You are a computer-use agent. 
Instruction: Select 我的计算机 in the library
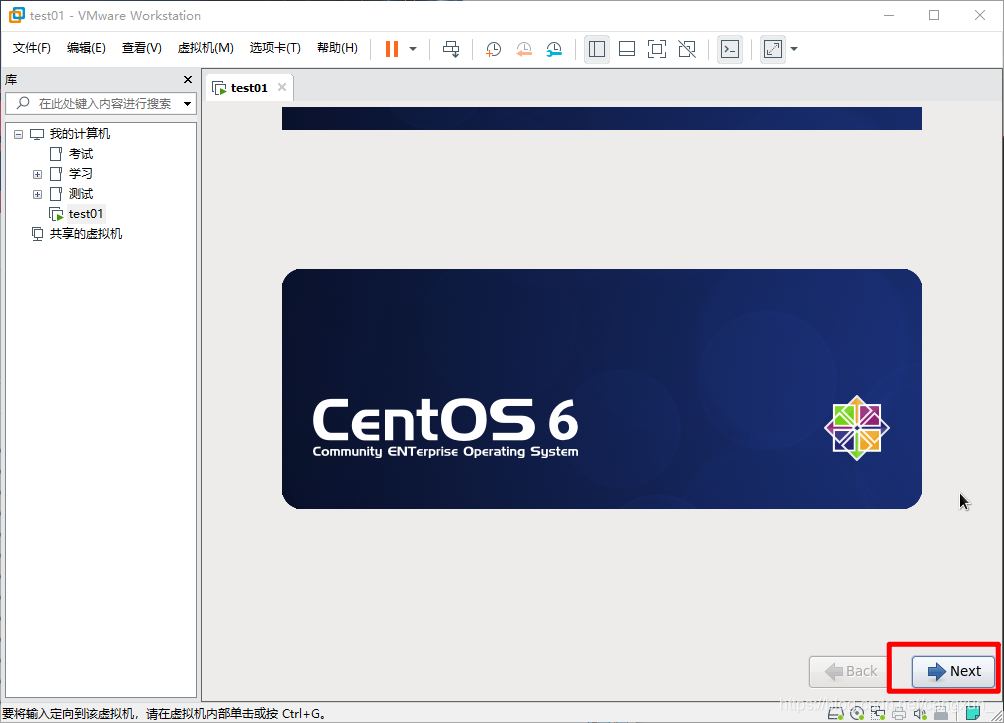coord(79,134)
